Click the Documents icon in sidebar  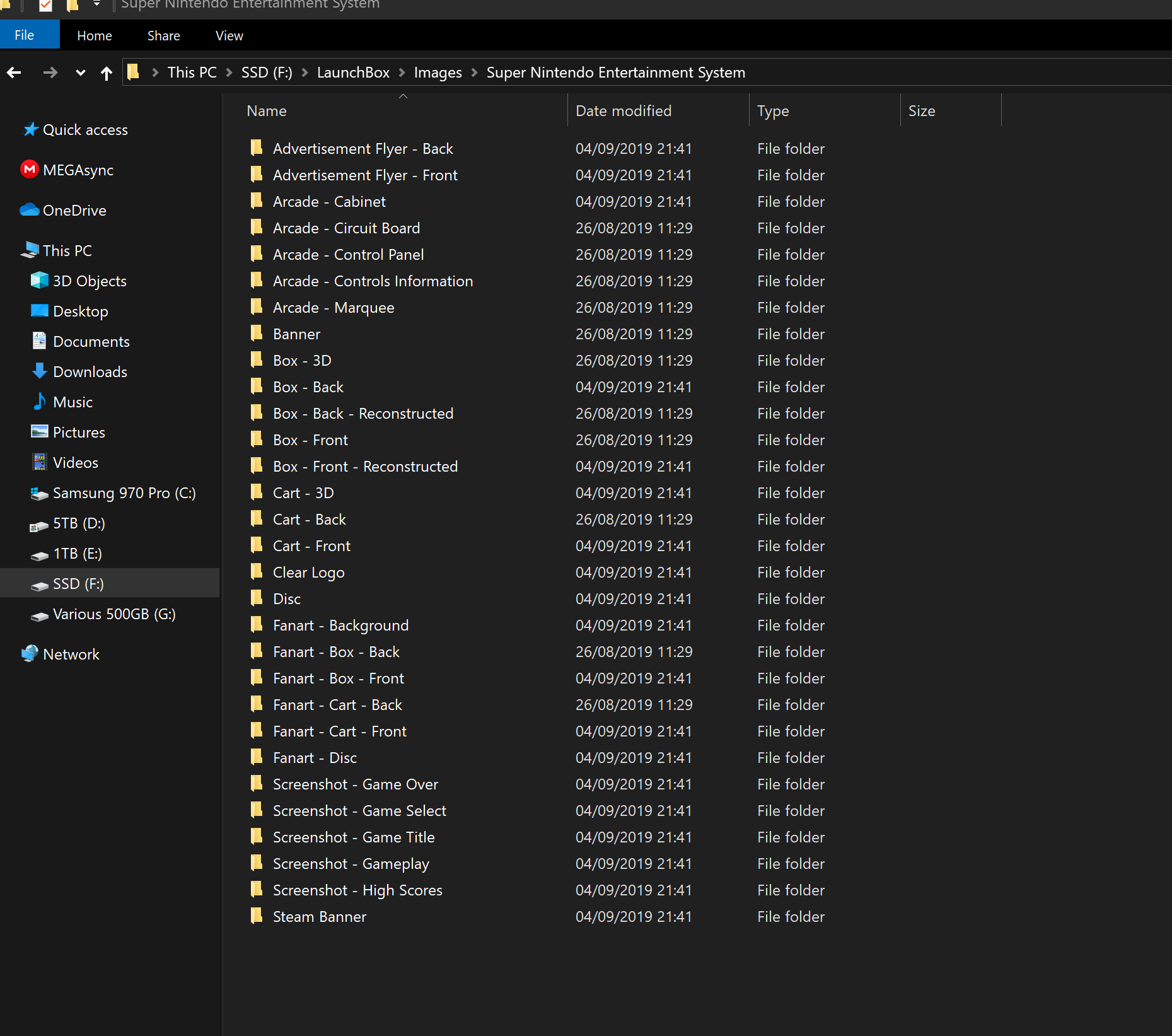click(x=39, y=340)
